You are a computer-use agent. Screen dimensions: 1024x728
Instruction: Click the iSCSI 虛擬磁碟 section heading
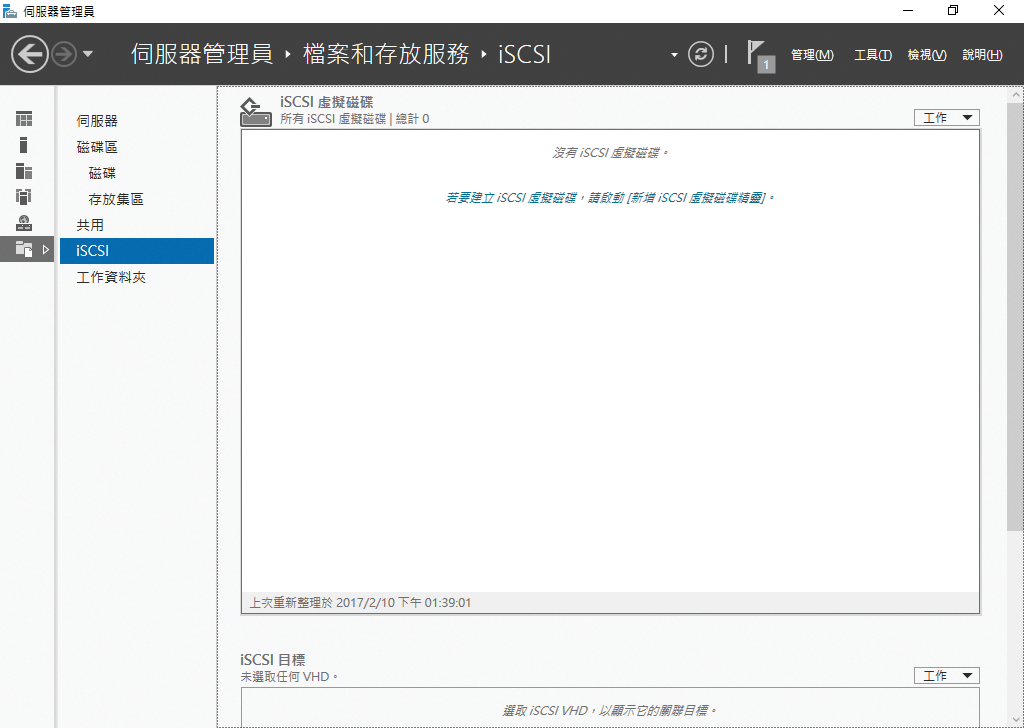327,103
